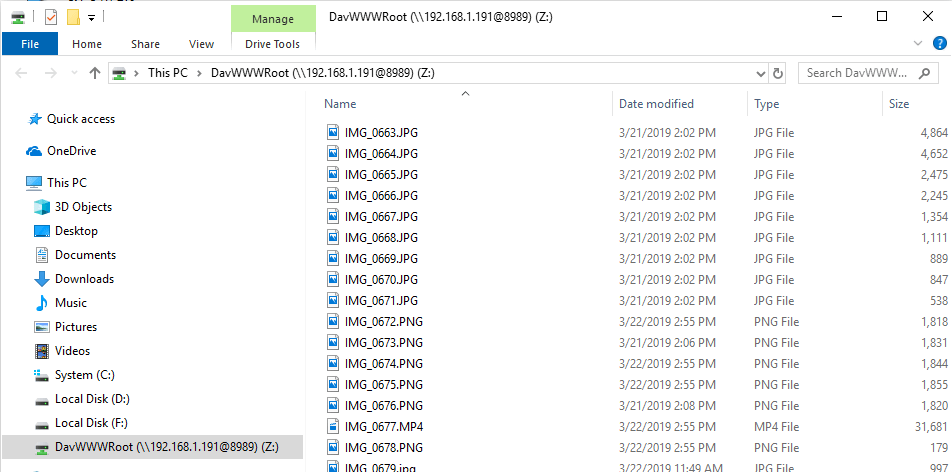The height and width of the screenshot is (472, 952).
Task: Go forward with the Forward arrow
Action: pos(51,73)
